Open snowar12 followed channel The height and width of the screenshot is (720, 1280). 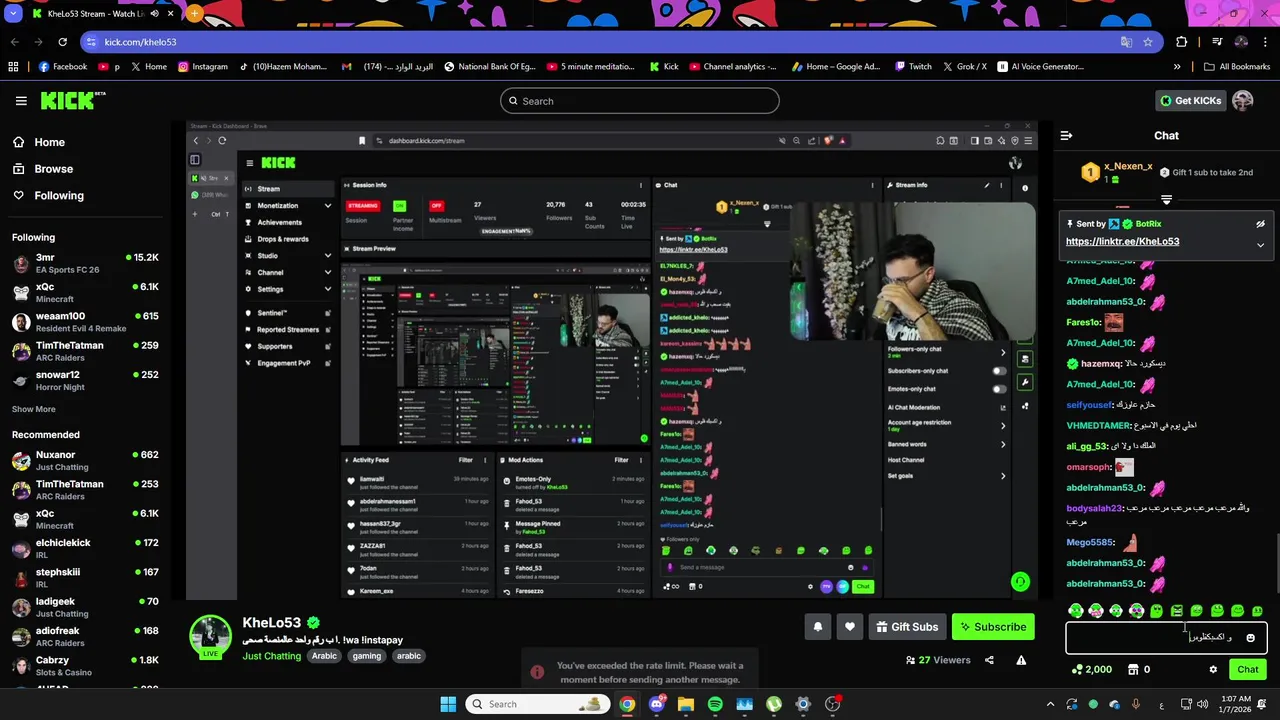[85, 380]
